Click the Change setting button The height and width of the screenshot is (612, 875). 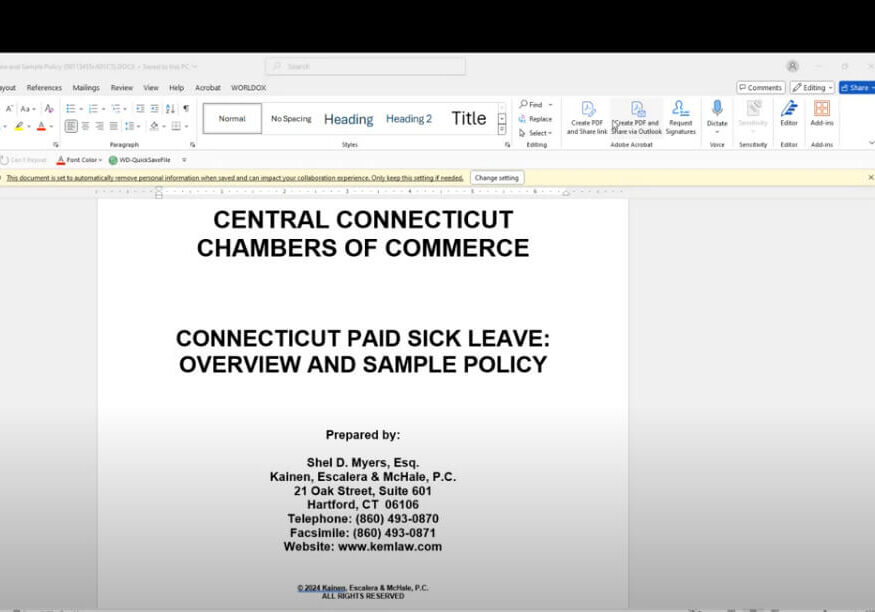(497, 178)
